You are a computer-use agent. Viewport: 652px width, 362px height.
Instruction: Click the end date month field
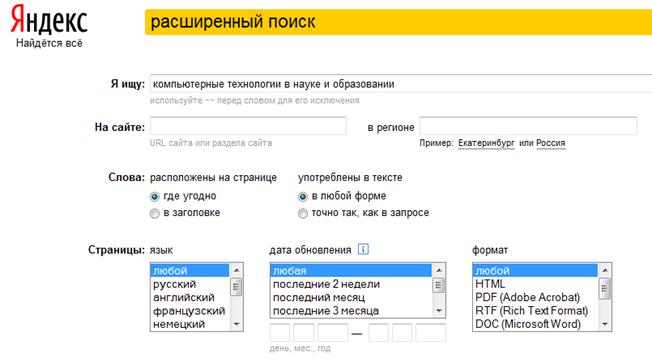click(402, 333)
